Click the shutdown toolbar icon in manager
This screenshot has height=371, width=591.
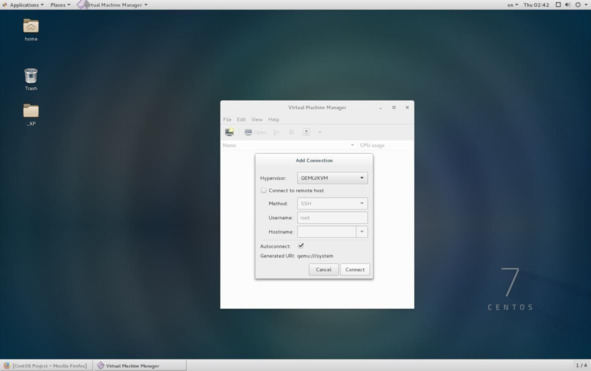tap(306, 132)
